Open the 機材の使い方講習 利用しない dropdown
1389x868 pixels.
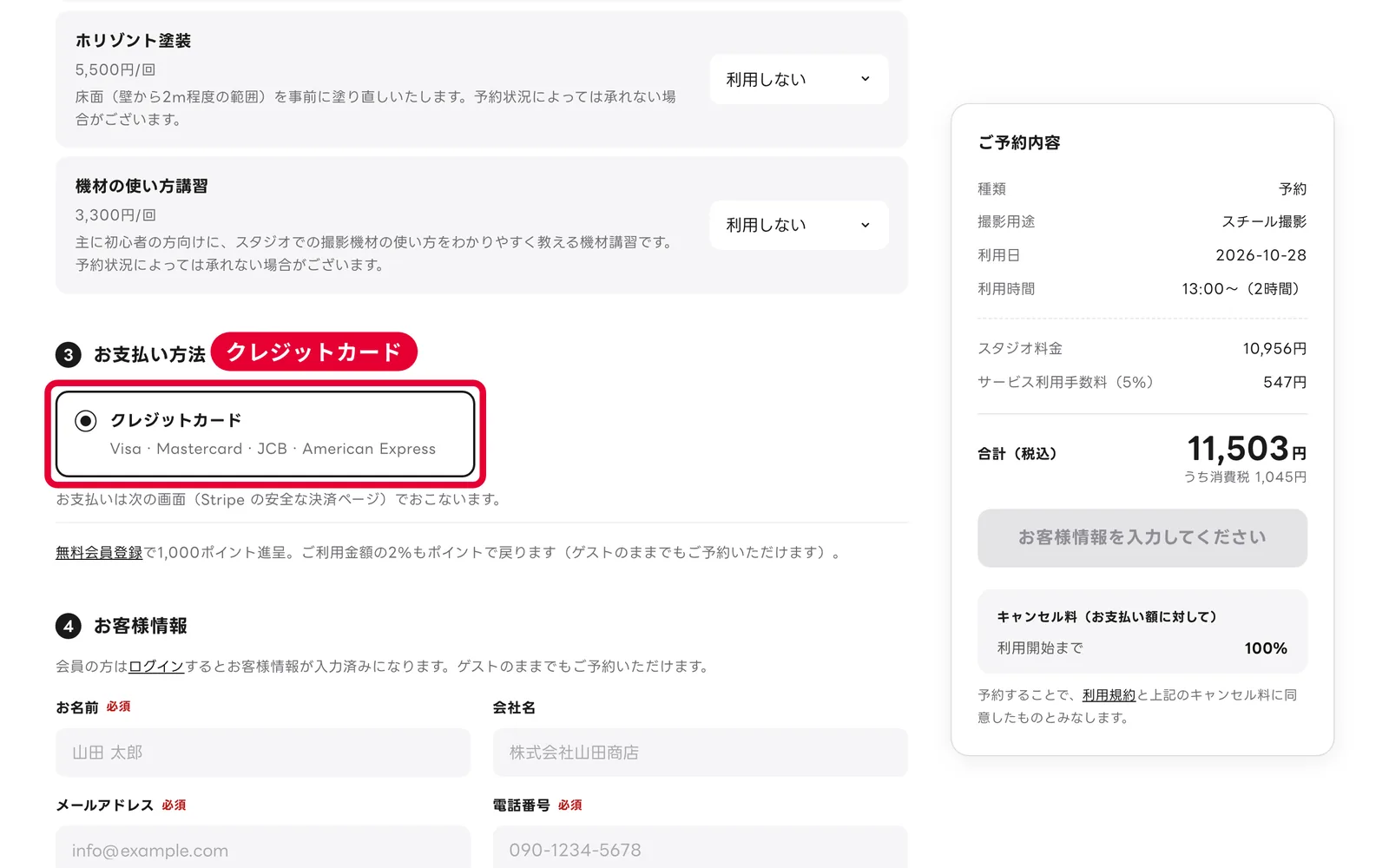pyautogui.click(x=799, y=225)
